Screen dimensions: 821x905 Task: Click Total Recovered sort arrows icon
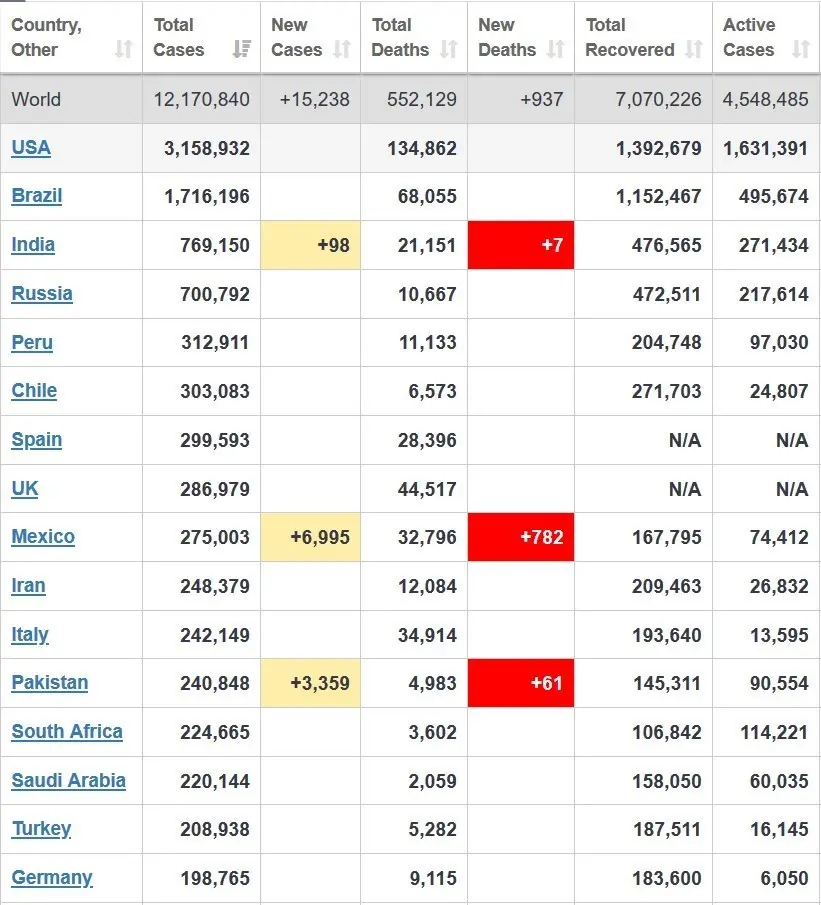tap(693, 49)
